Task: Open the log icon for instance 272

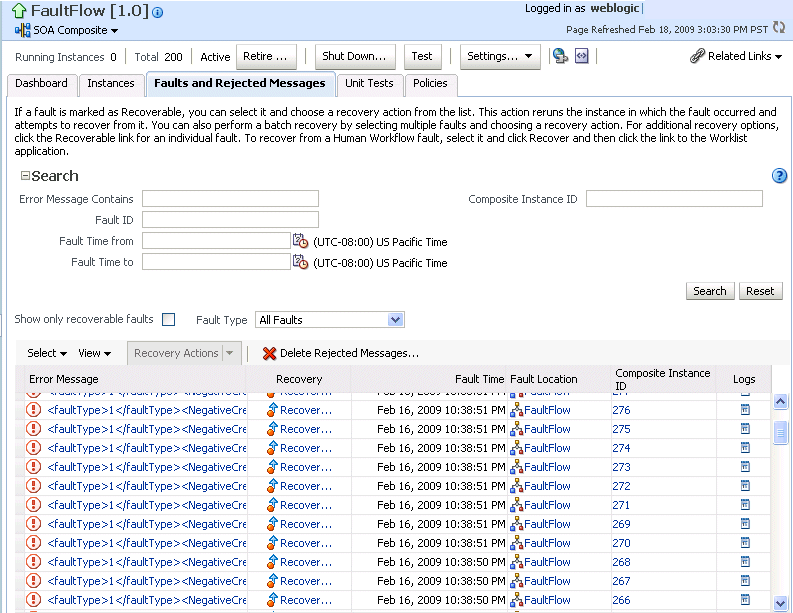Action: click(x=745, y=486)
